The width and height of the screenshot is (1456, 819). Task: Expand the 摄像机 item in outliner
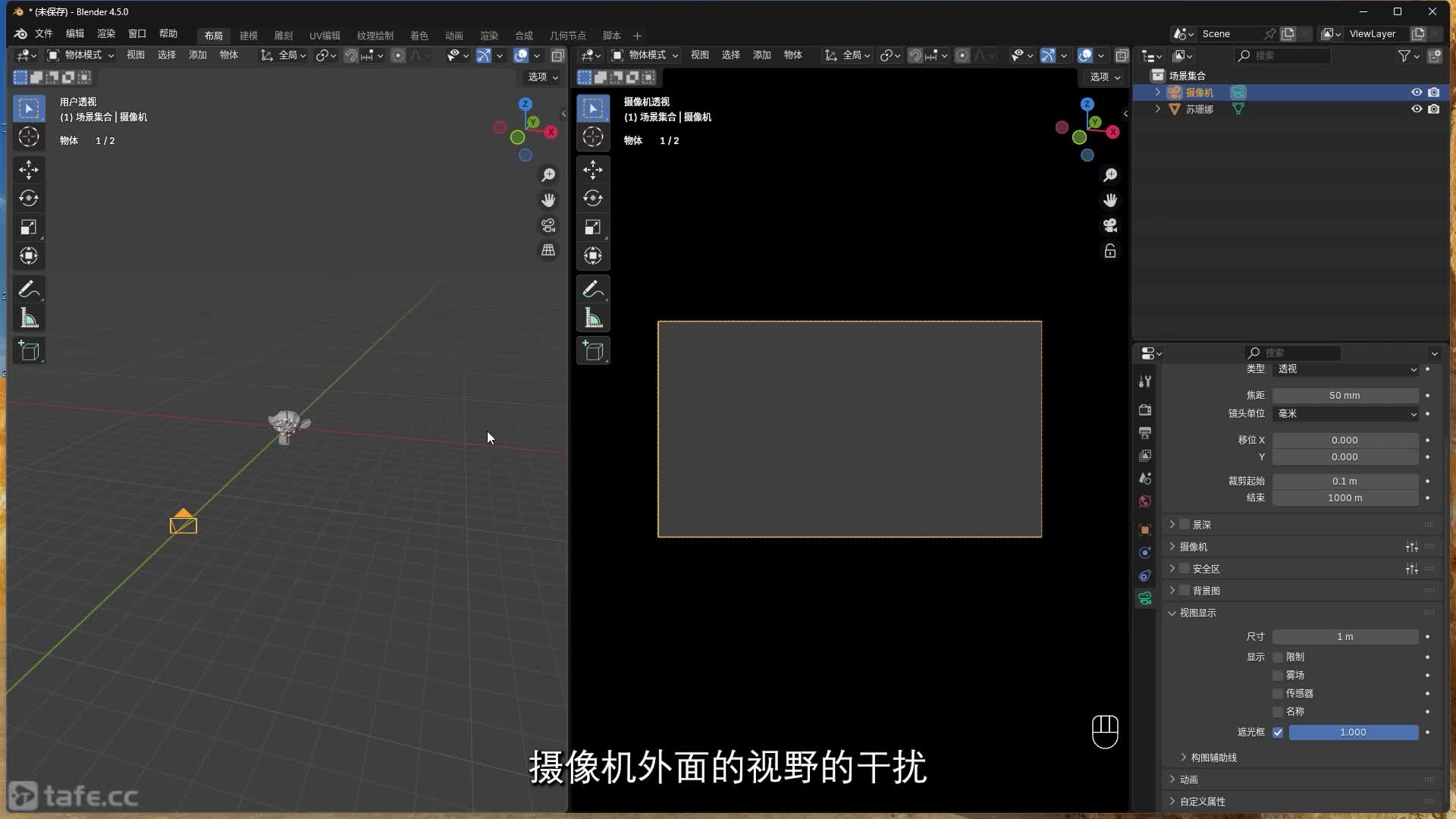(1157, 93)
